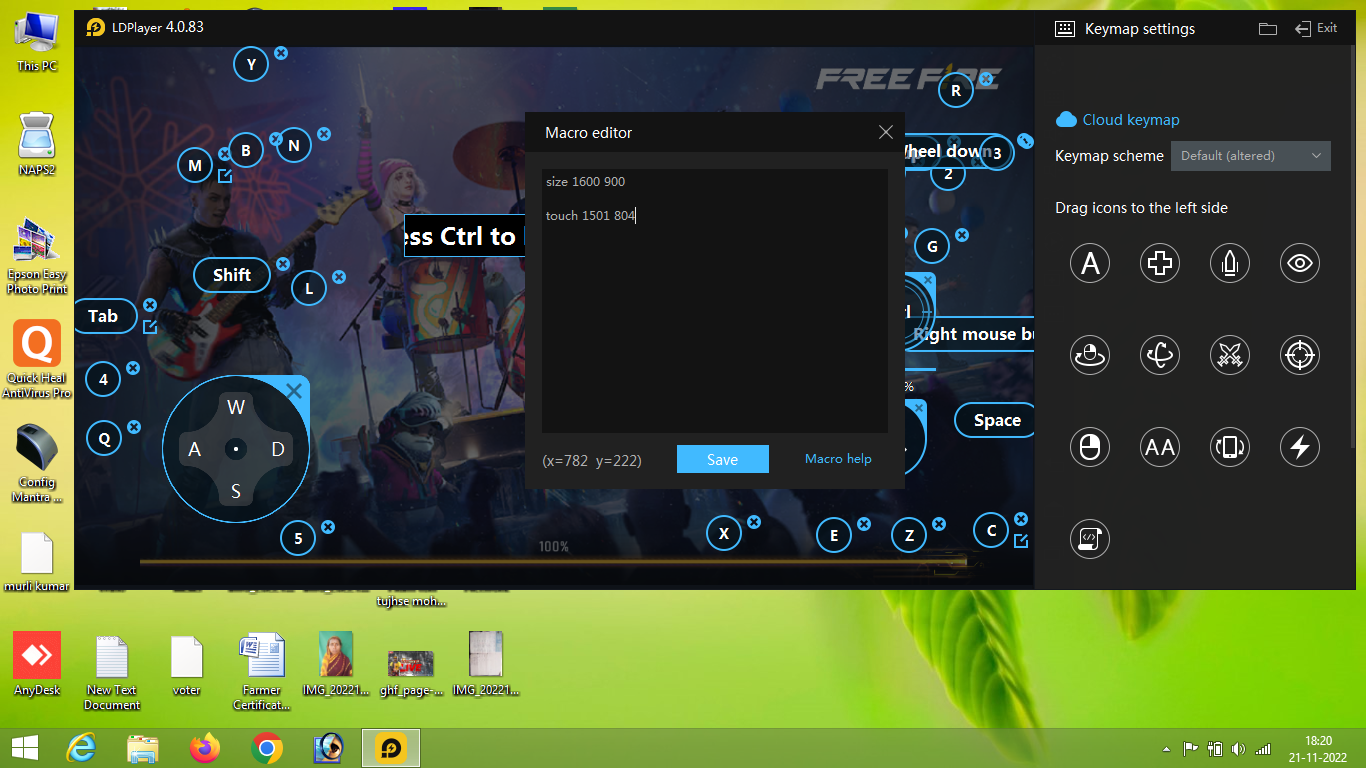Open Firefox from the taskbar
The width and height of the screenshot is (1366, 768).
(204, 747)
